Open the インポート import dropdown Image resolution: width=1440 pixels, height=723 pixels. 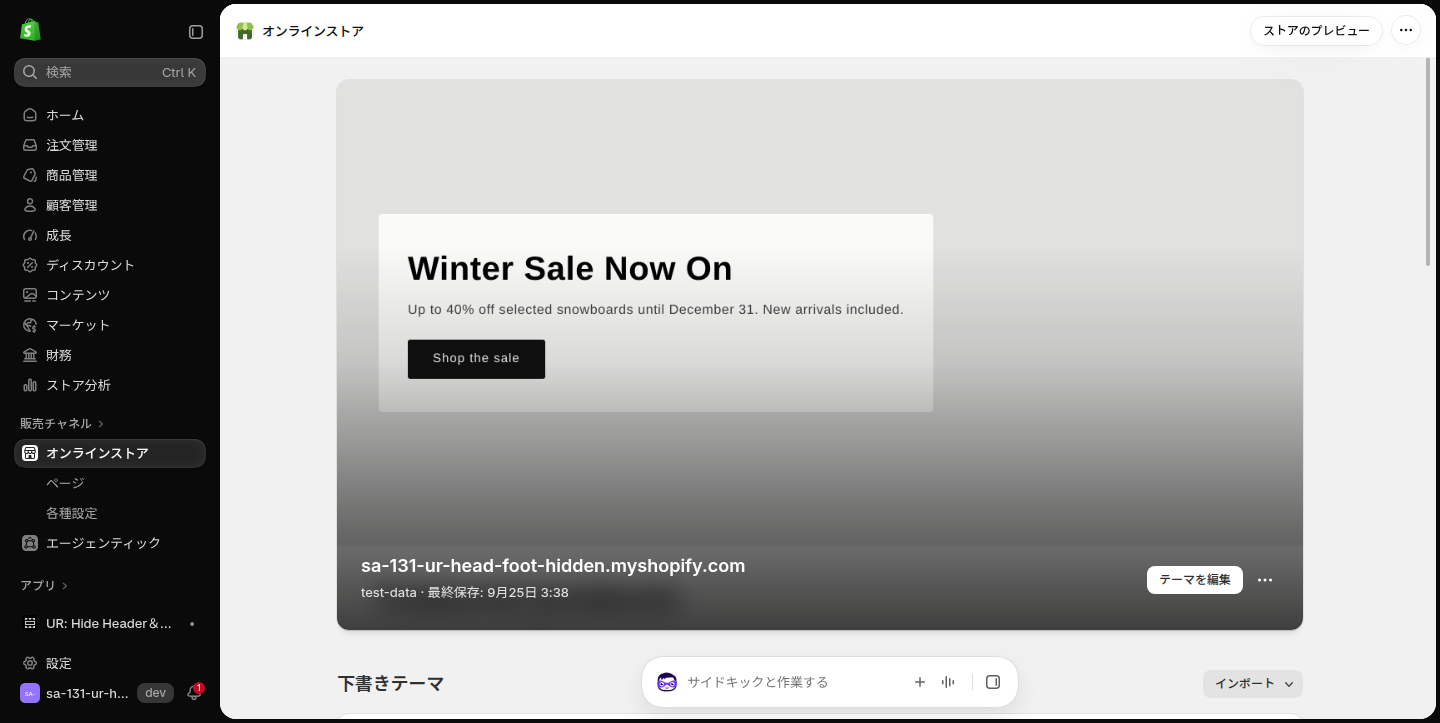click(x=1253, y=684)
